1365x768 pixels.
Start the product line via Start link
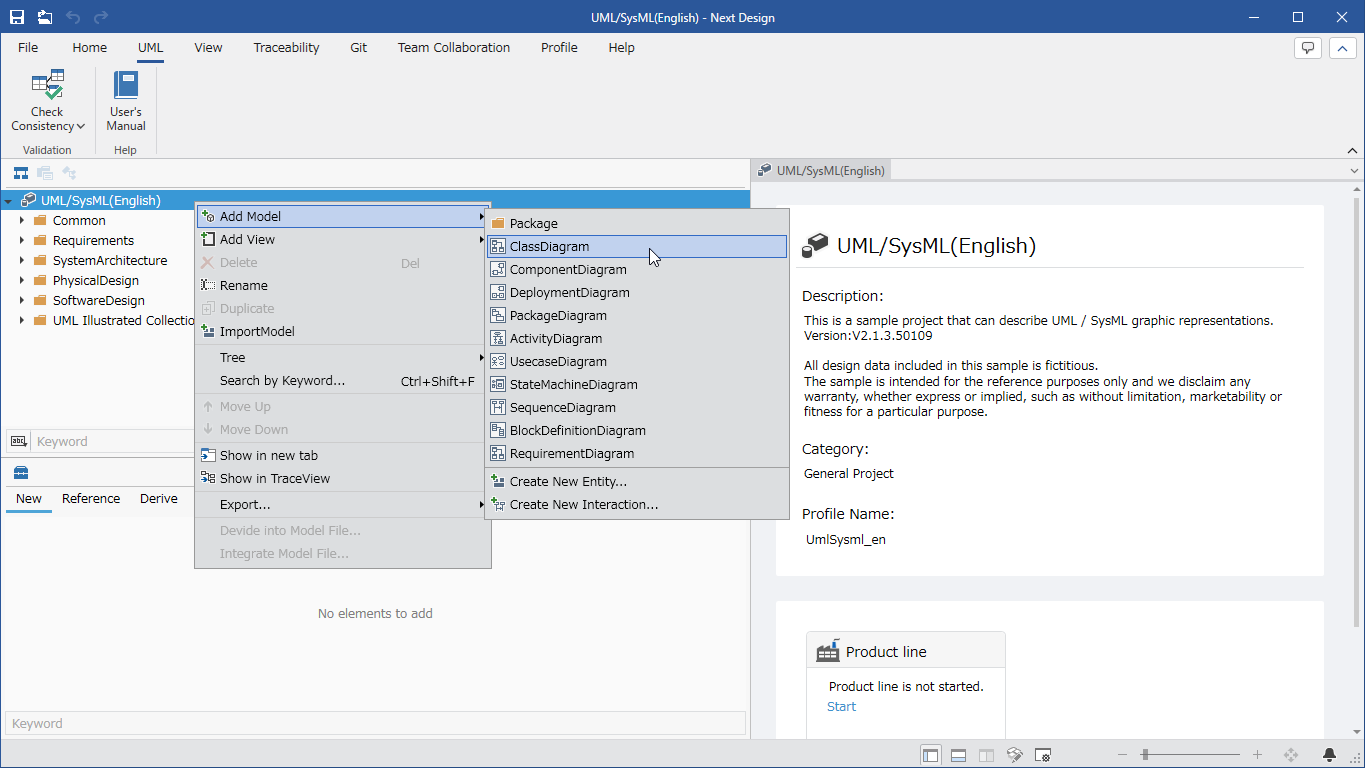pos(841,706)
